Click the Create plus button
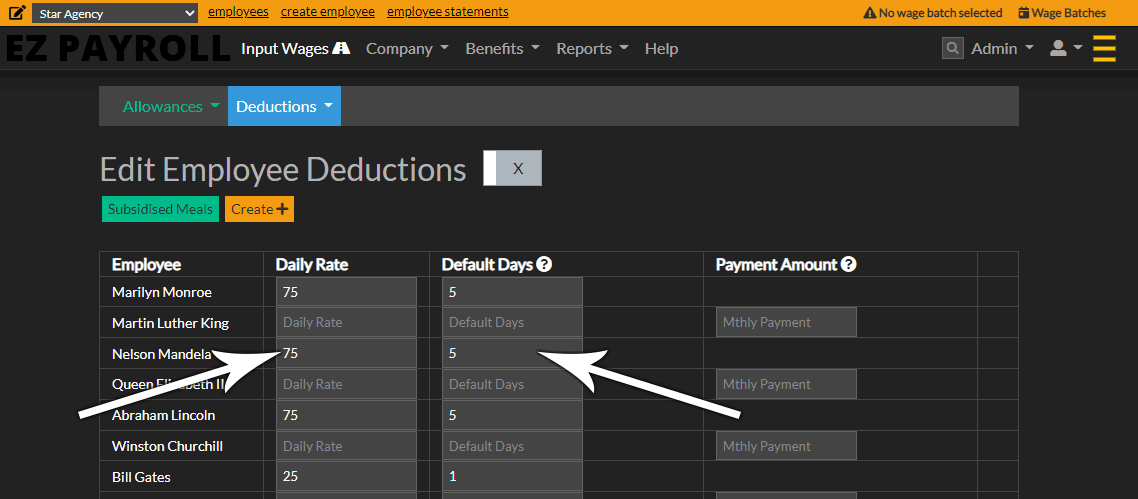This screenshot has width=1138, height=499. point(259,210)
